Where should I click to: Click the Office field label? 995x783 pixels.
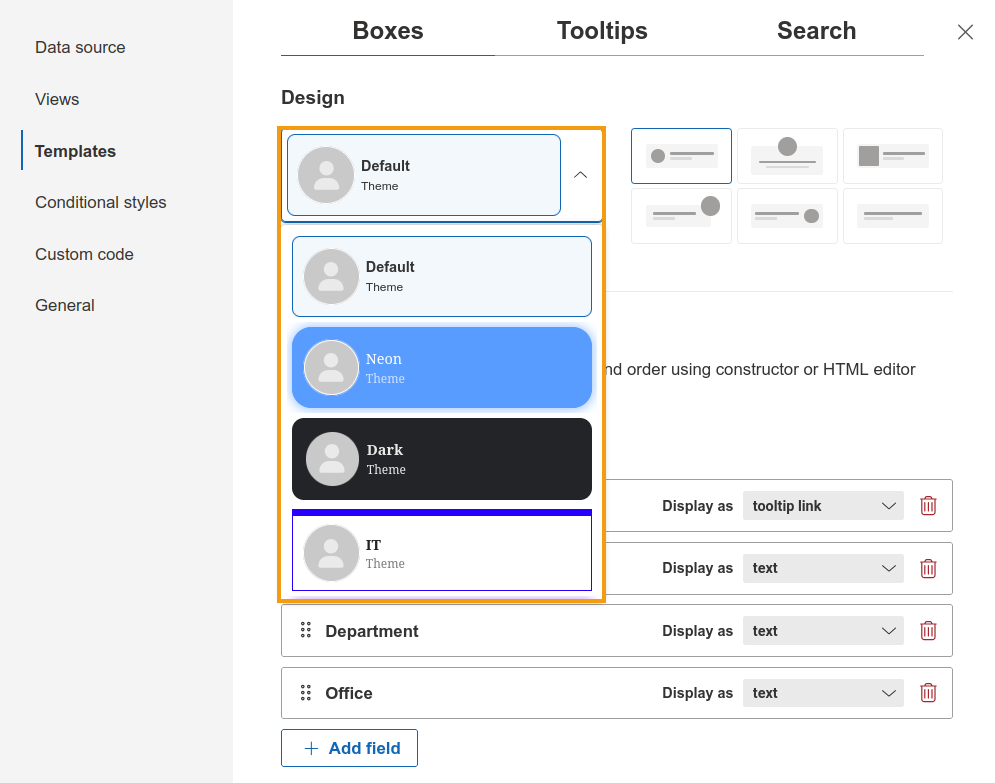(349, 693)
